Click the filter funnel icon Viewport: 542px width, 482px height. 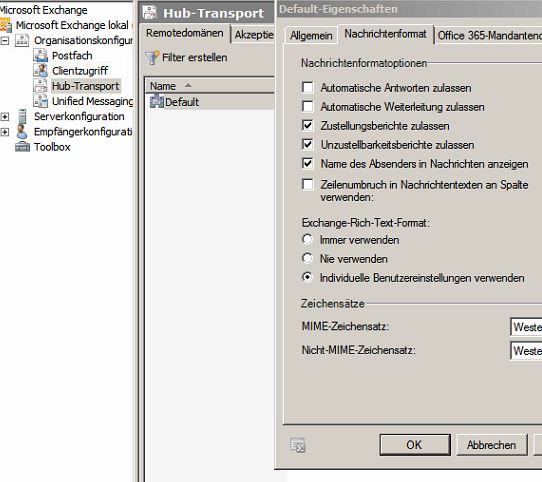click(152, 57)
